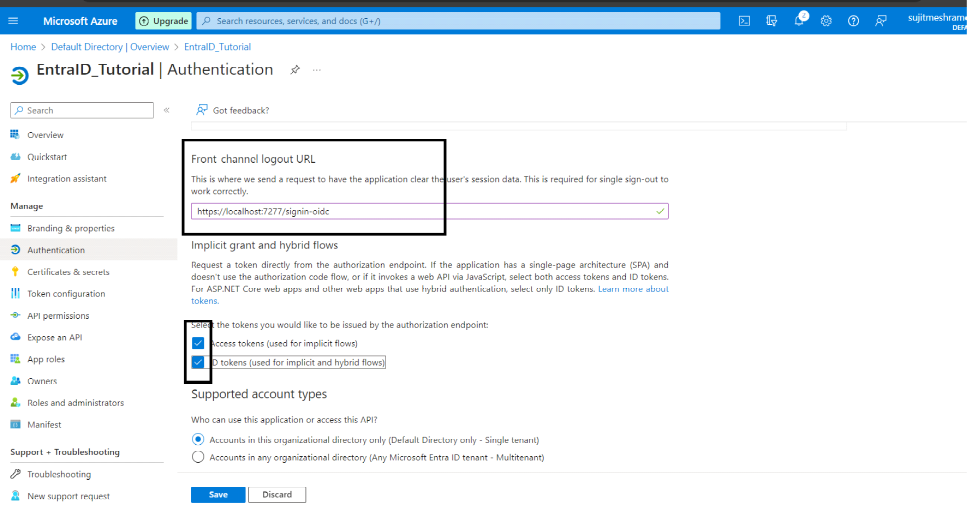967x517 pixels.
Task: Click the Discard button
Action: (277, 494)
